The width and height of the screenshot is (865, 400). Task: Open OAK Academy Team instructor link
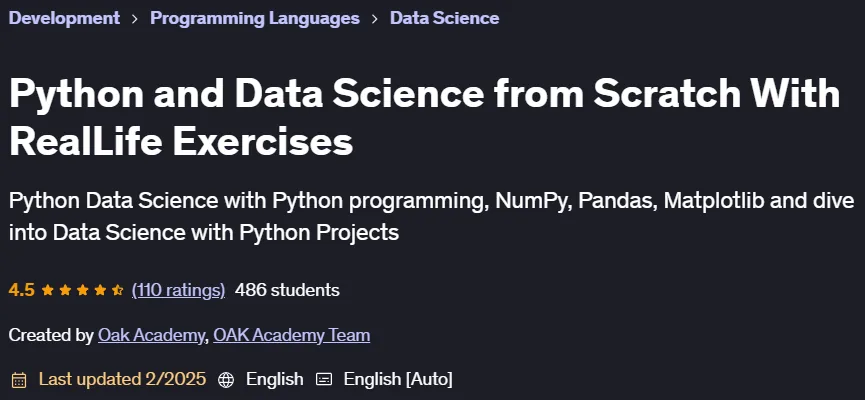click(x=291, y=335)
